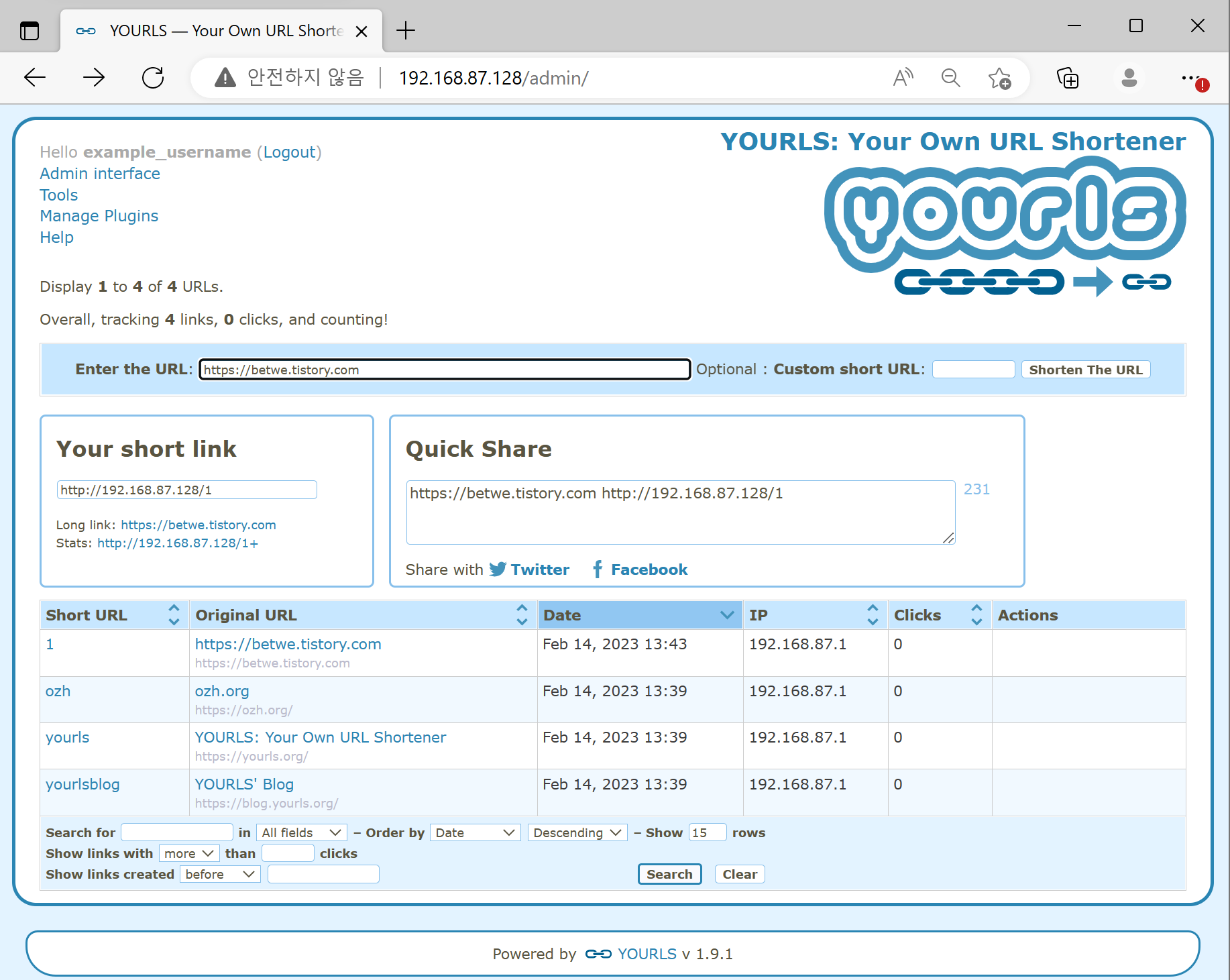Open the before/after links created dropdown
The width and height of the screenshot is (1230, 980).
pos(219,874)
